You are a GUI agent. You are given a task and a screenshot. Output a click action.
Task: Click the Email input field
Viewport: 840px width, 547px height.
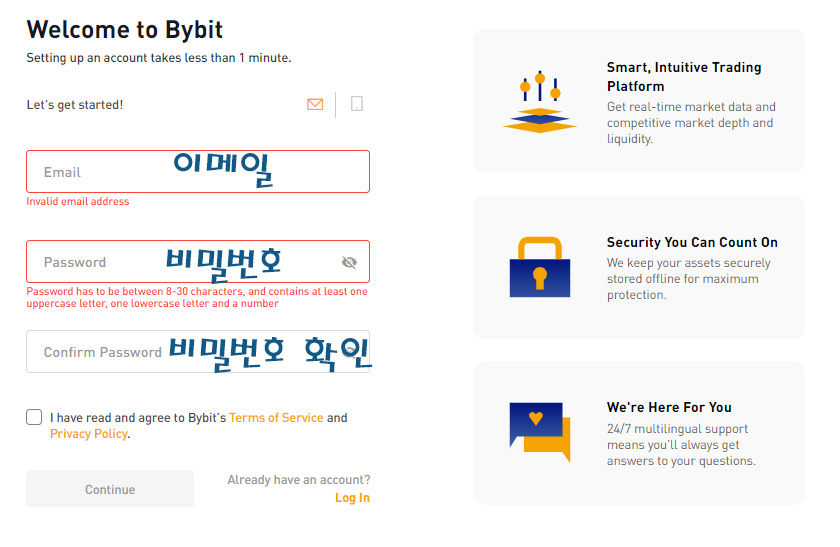(x=198, y=171)
